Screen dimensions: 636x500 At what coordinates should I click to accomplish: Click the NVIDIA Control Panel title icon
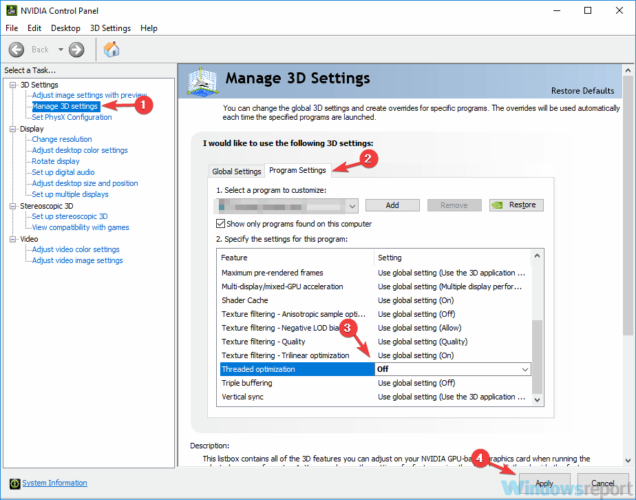pos(11,11)
